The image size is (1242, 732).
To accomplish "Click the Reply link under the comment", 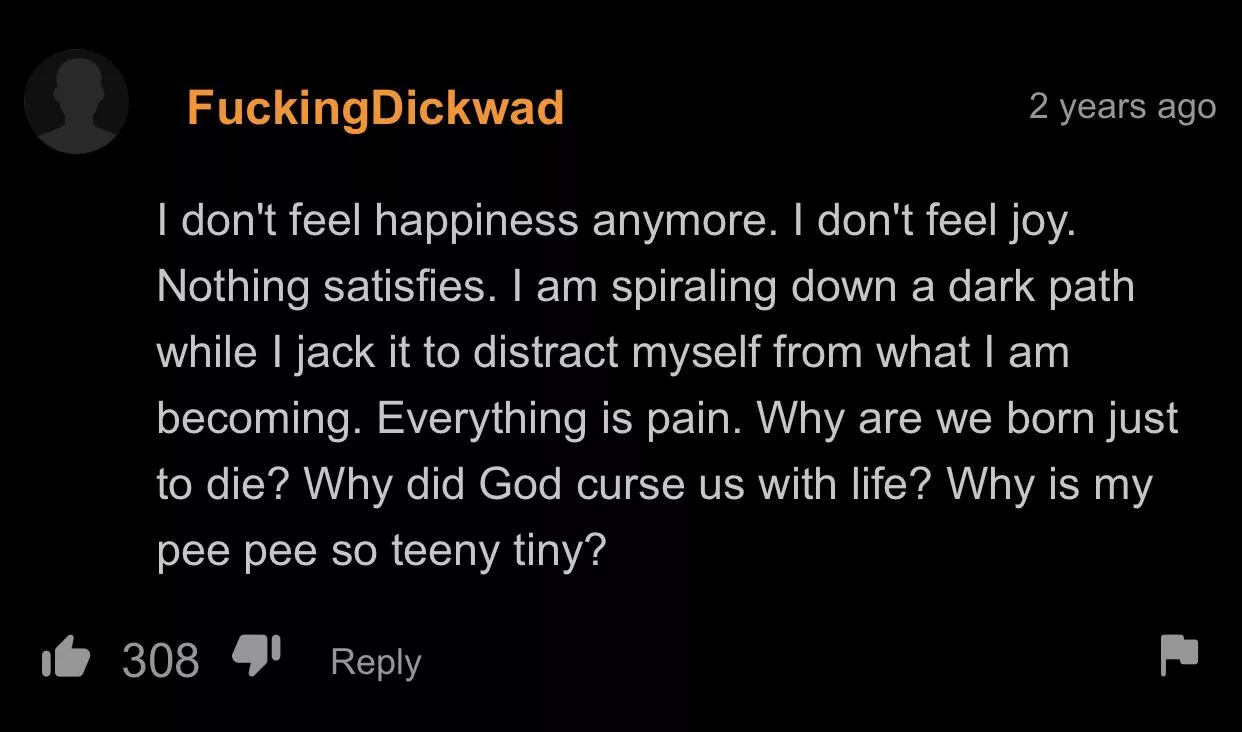I will [375, 662].
